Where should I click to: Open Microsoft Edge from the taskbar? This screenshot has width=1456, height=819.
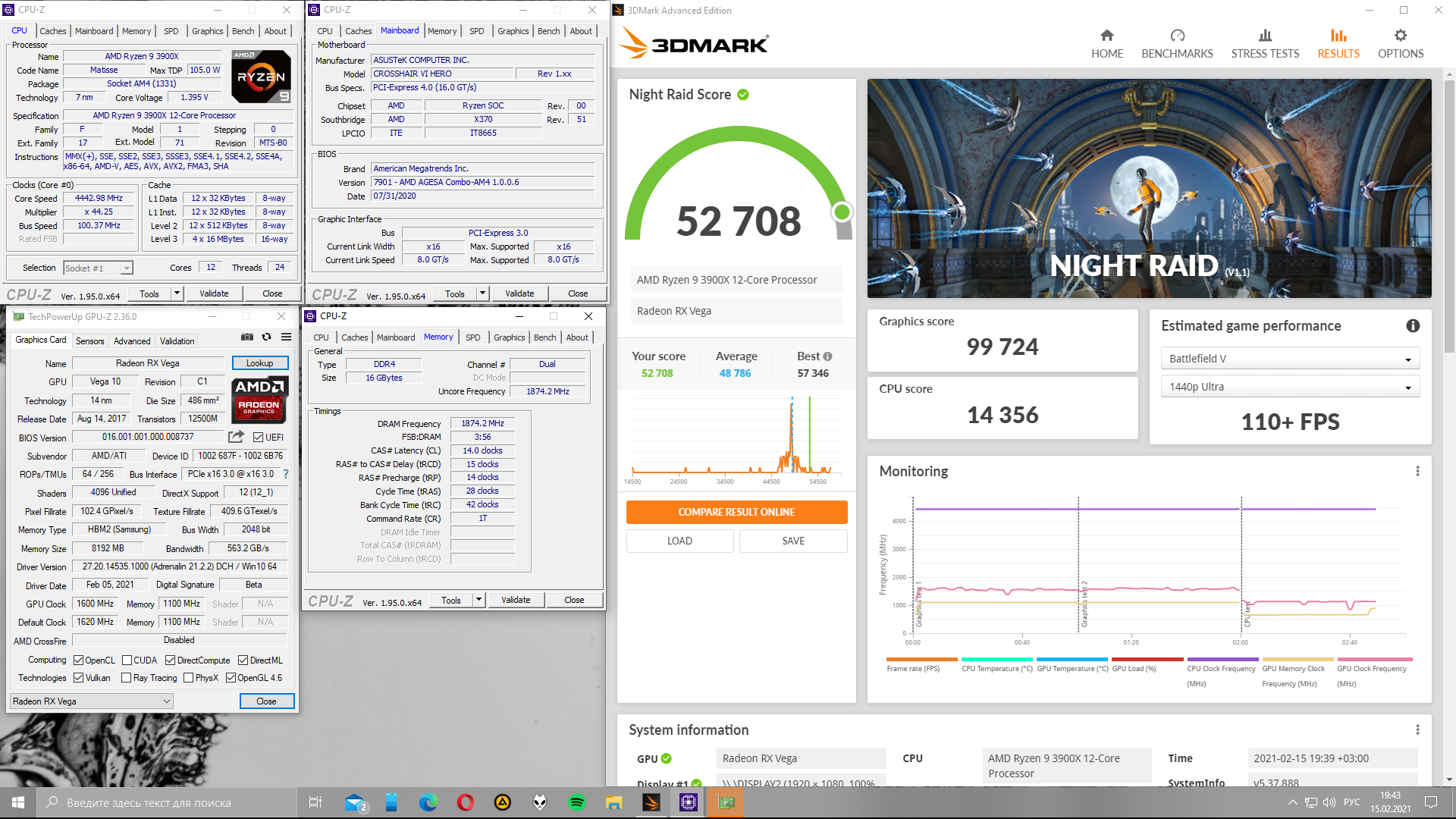point(428,802)
